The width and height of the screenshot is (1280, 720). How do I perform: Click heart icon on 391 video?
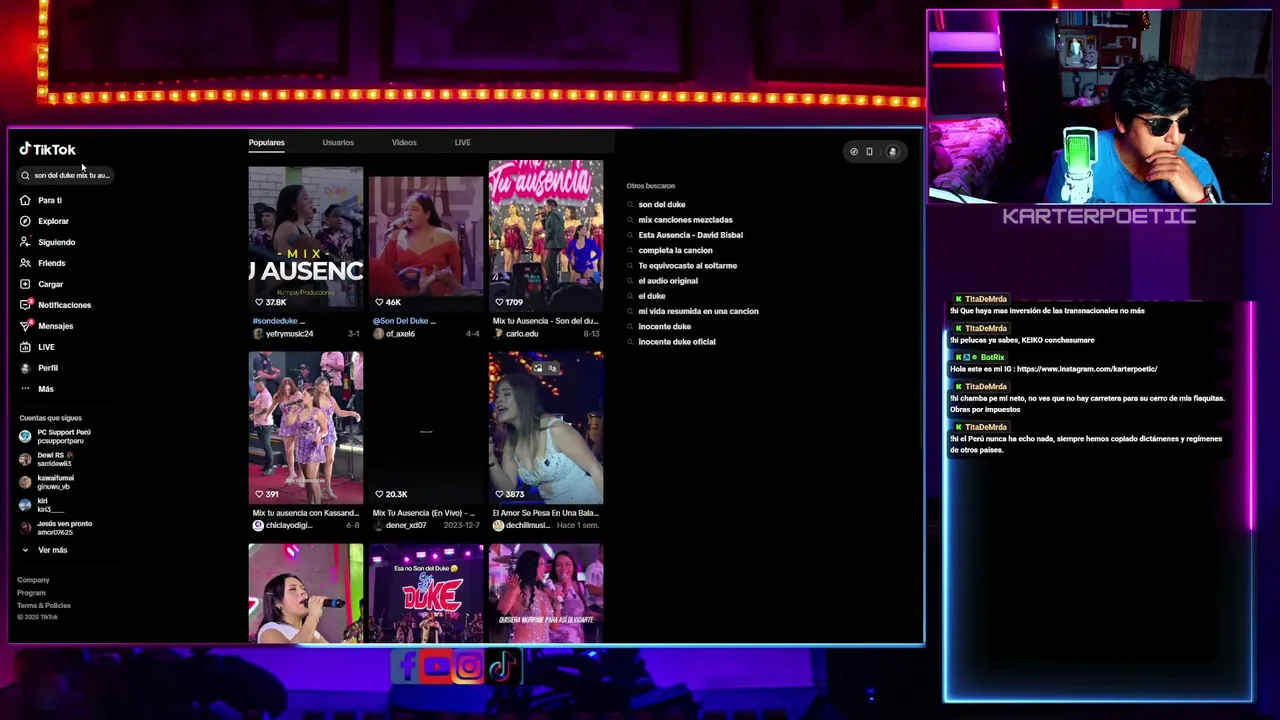(259, 494)
